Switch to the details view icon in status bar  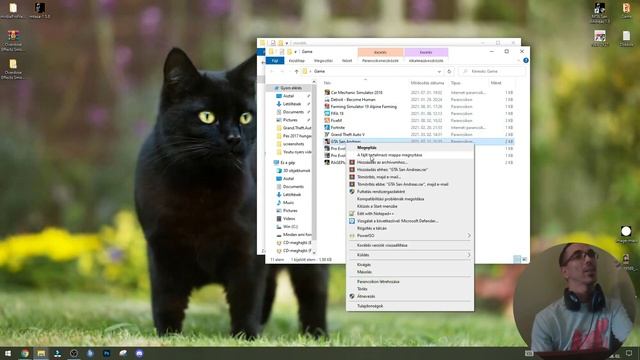coord(517,259)
